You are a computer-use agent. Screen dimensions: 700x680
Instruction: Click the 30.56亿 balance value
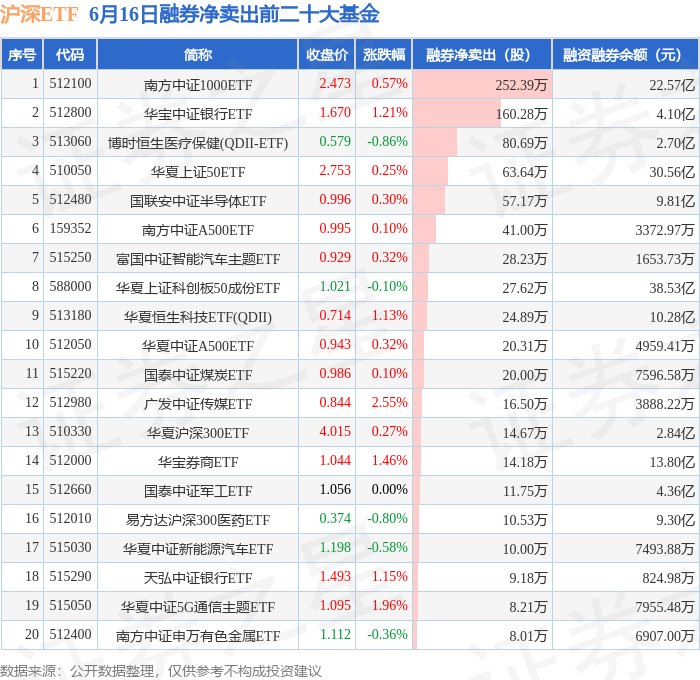pos(672,172)
